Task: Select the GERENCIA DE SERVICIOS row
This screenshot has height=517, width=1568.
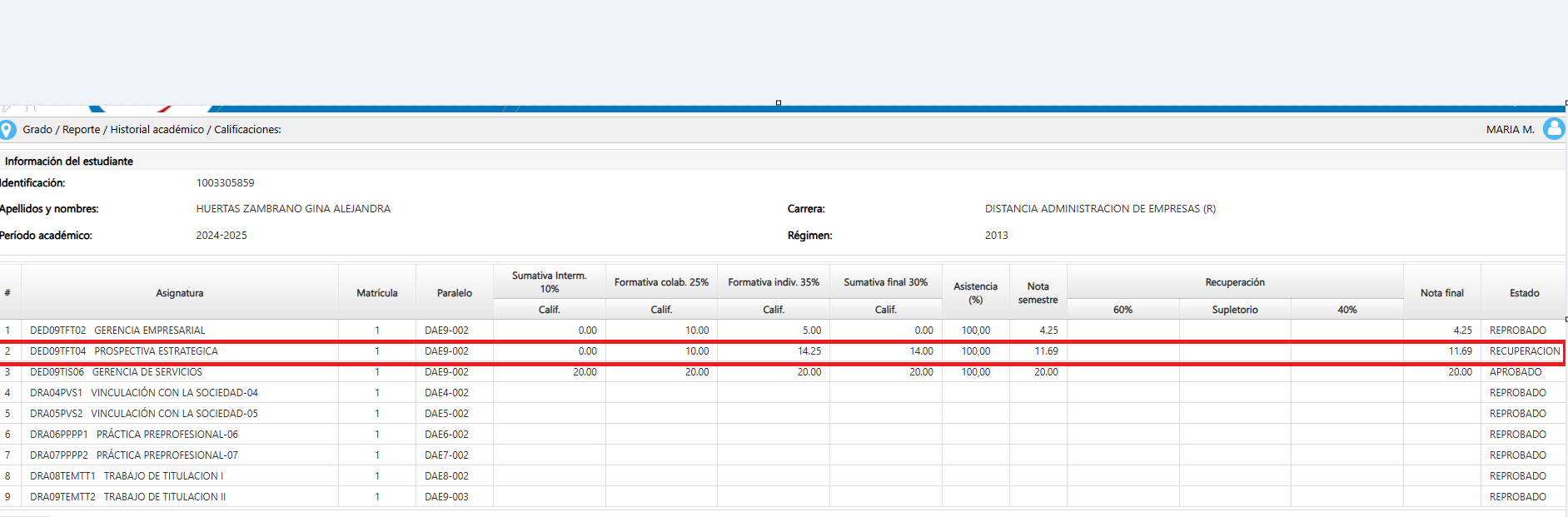Action: point(784,372)
